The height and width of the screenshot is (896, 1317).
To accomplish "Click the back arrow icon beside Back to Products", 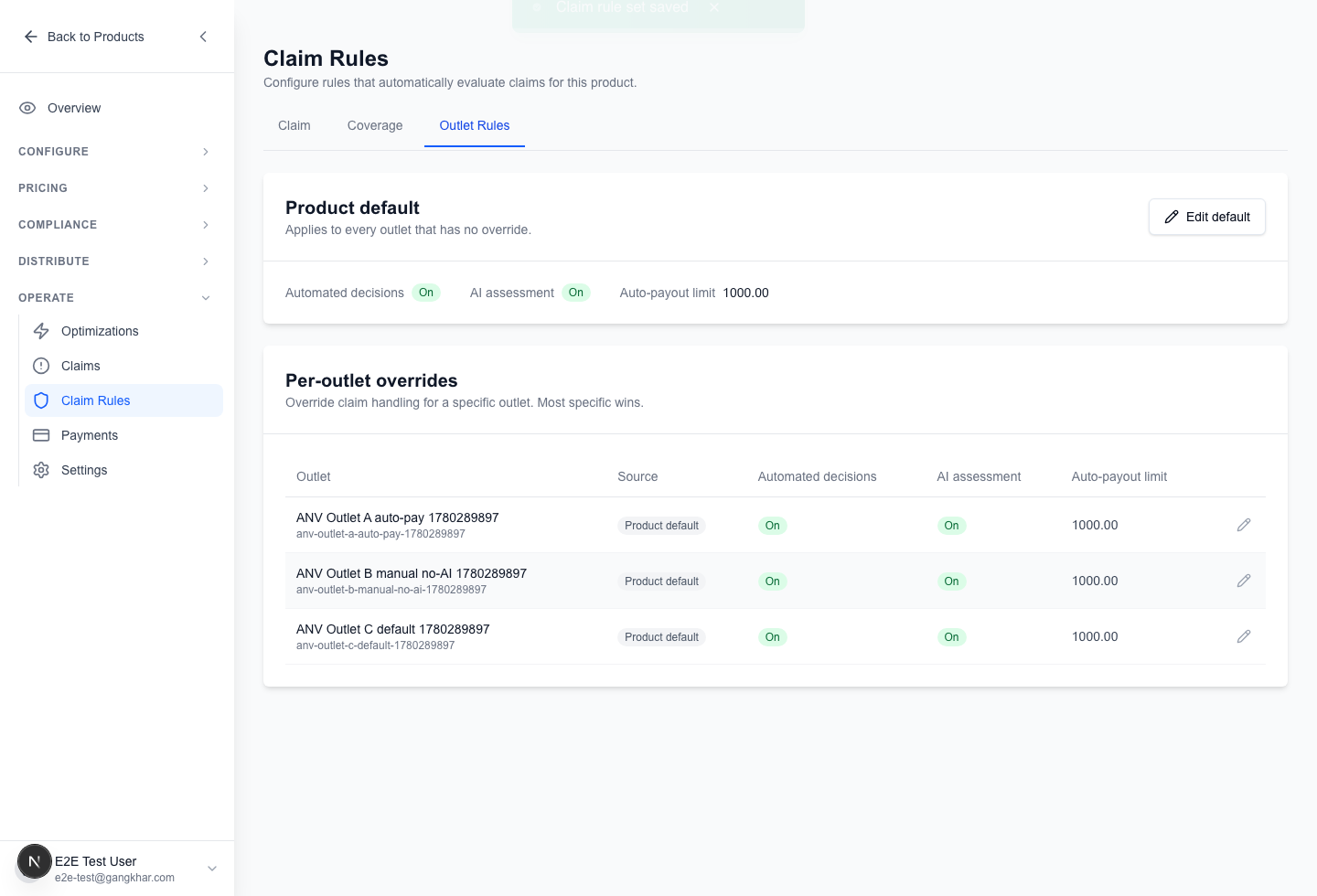I will (x=31, y=37).
